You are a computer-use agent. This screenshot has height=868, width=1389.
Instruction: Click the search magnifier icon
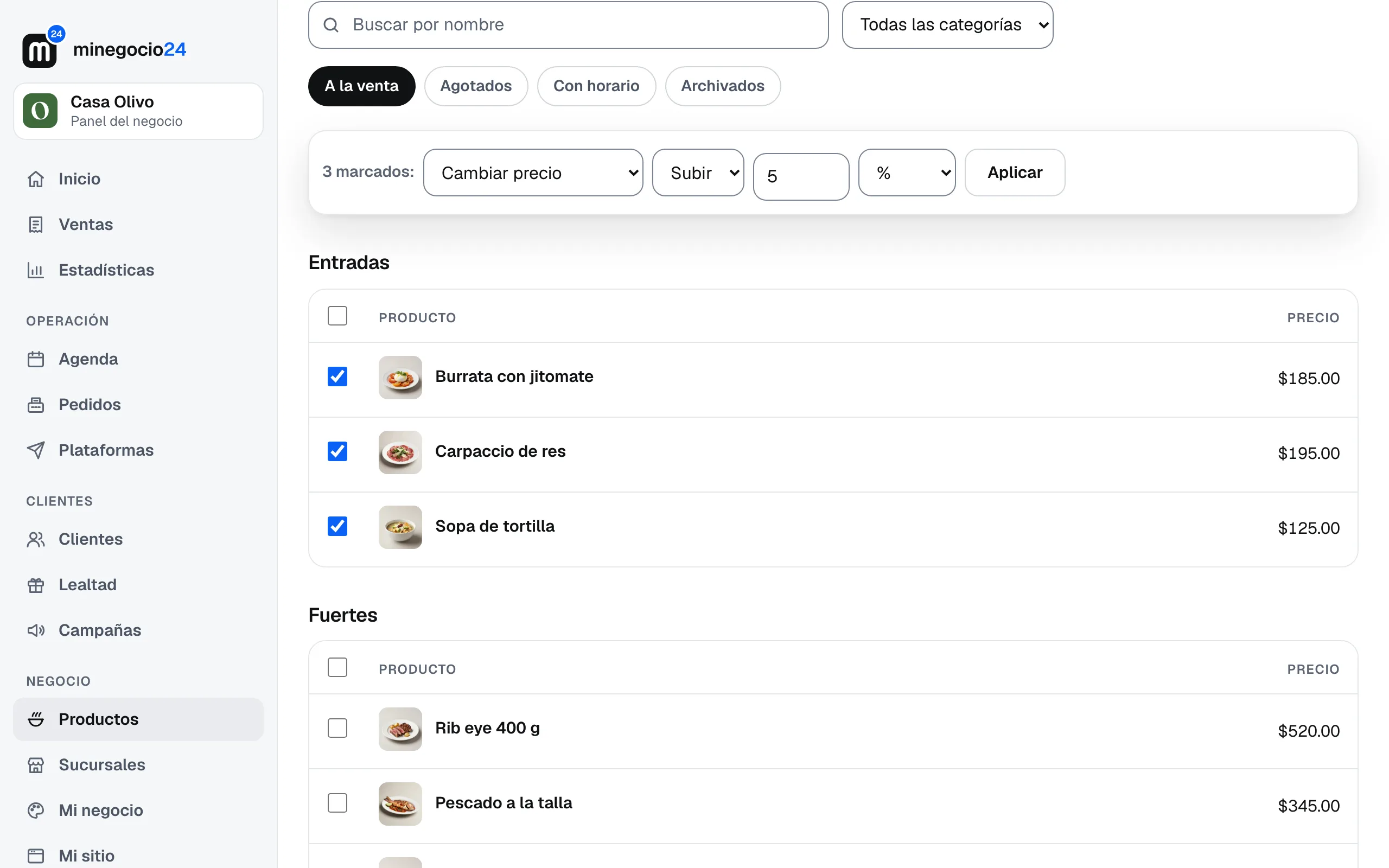point(330,25)
